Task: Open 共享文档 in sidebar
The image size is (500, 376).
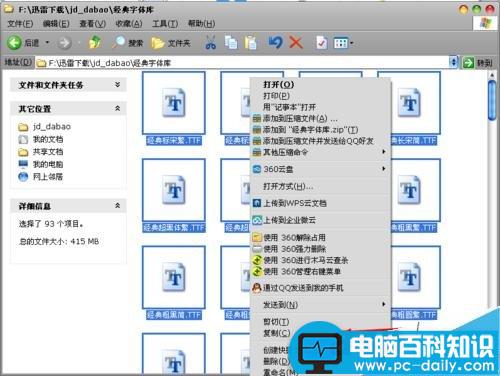Action: tap(40, 152)
